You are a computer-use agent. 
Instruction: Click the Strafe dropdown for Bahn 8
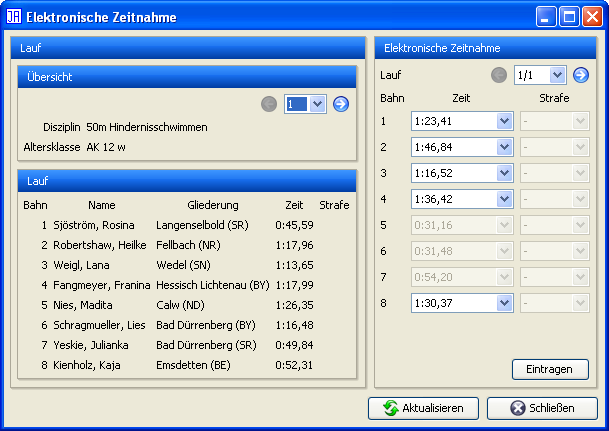tap(555, 303)
